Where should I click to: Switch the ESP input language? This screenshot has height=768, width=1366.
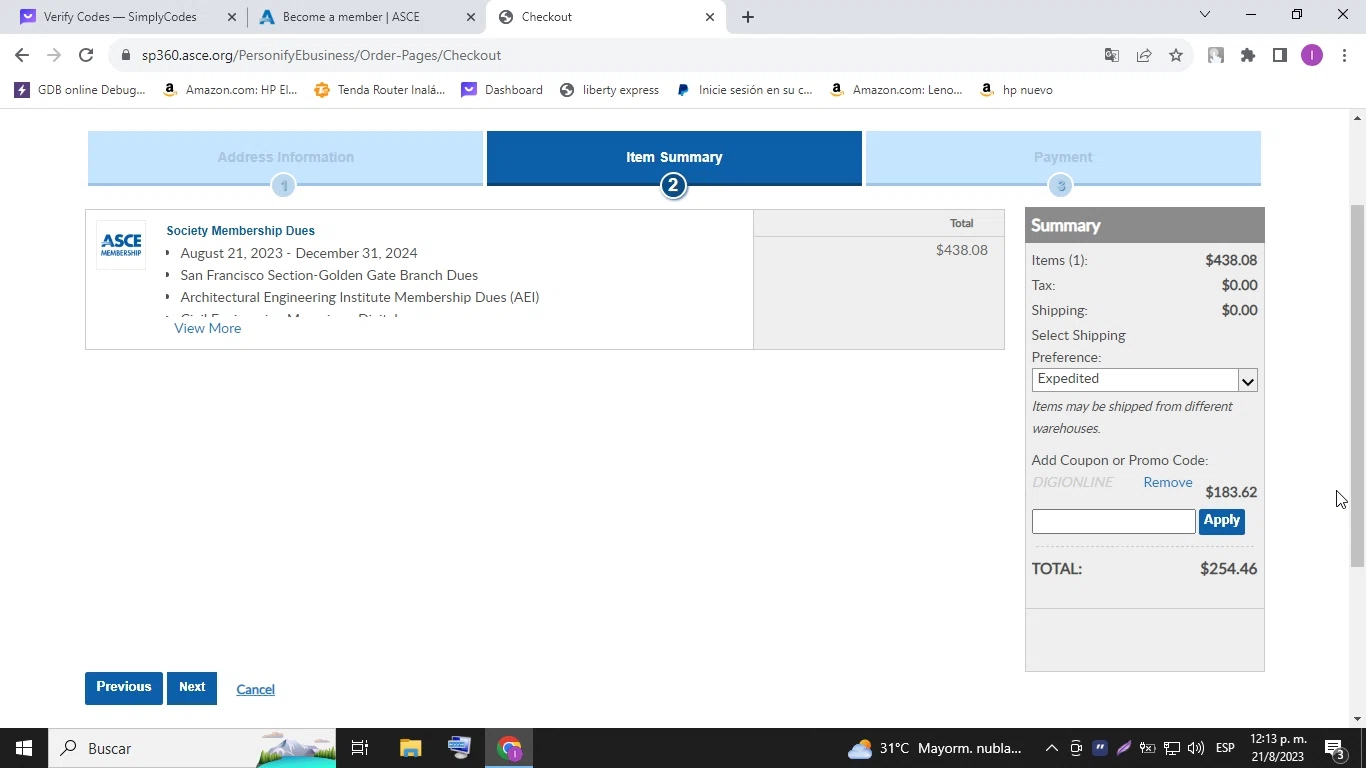pyautogui.click(x=1225, y=748)
